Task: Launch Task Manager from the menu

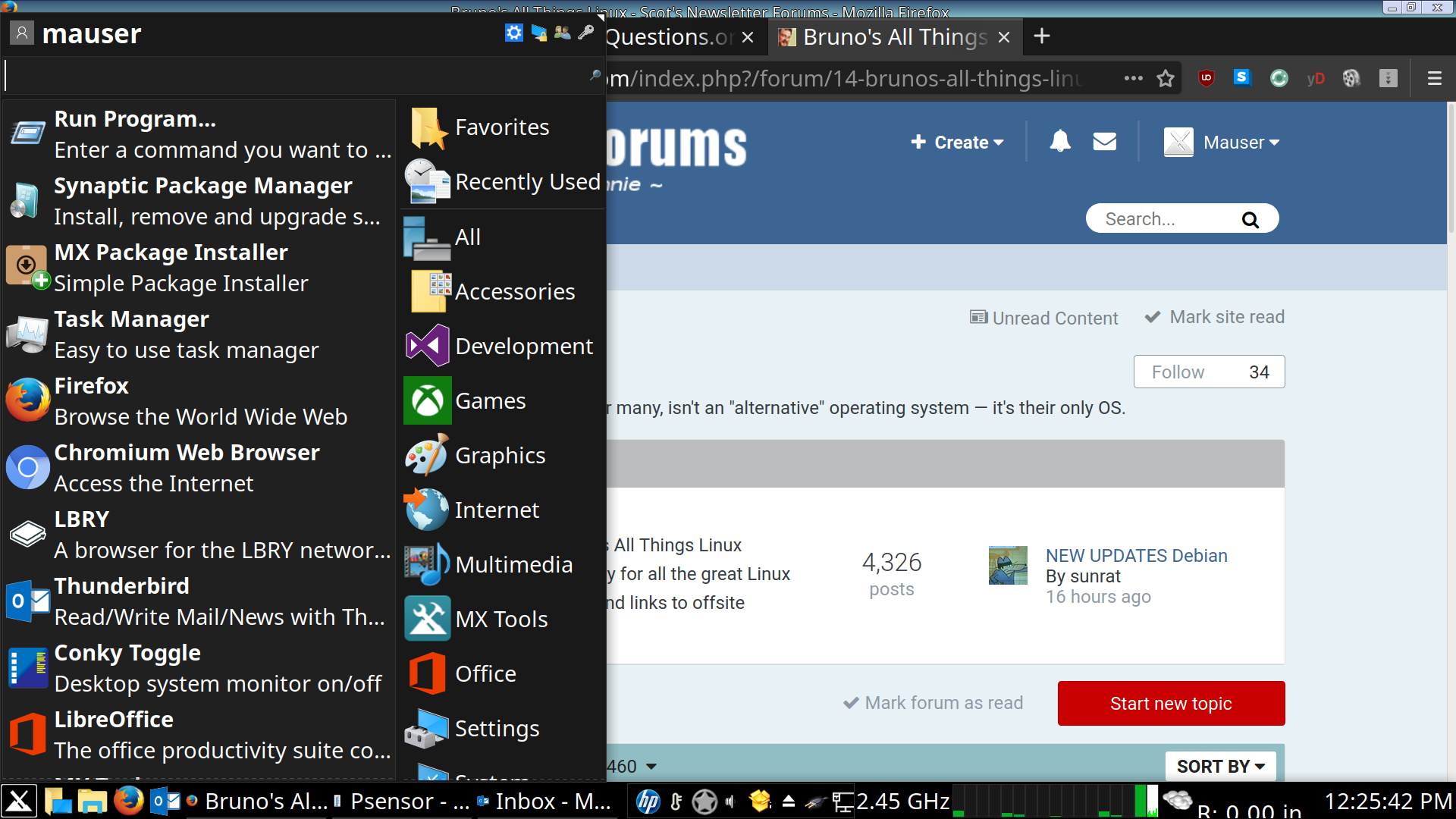Action: 200,334
